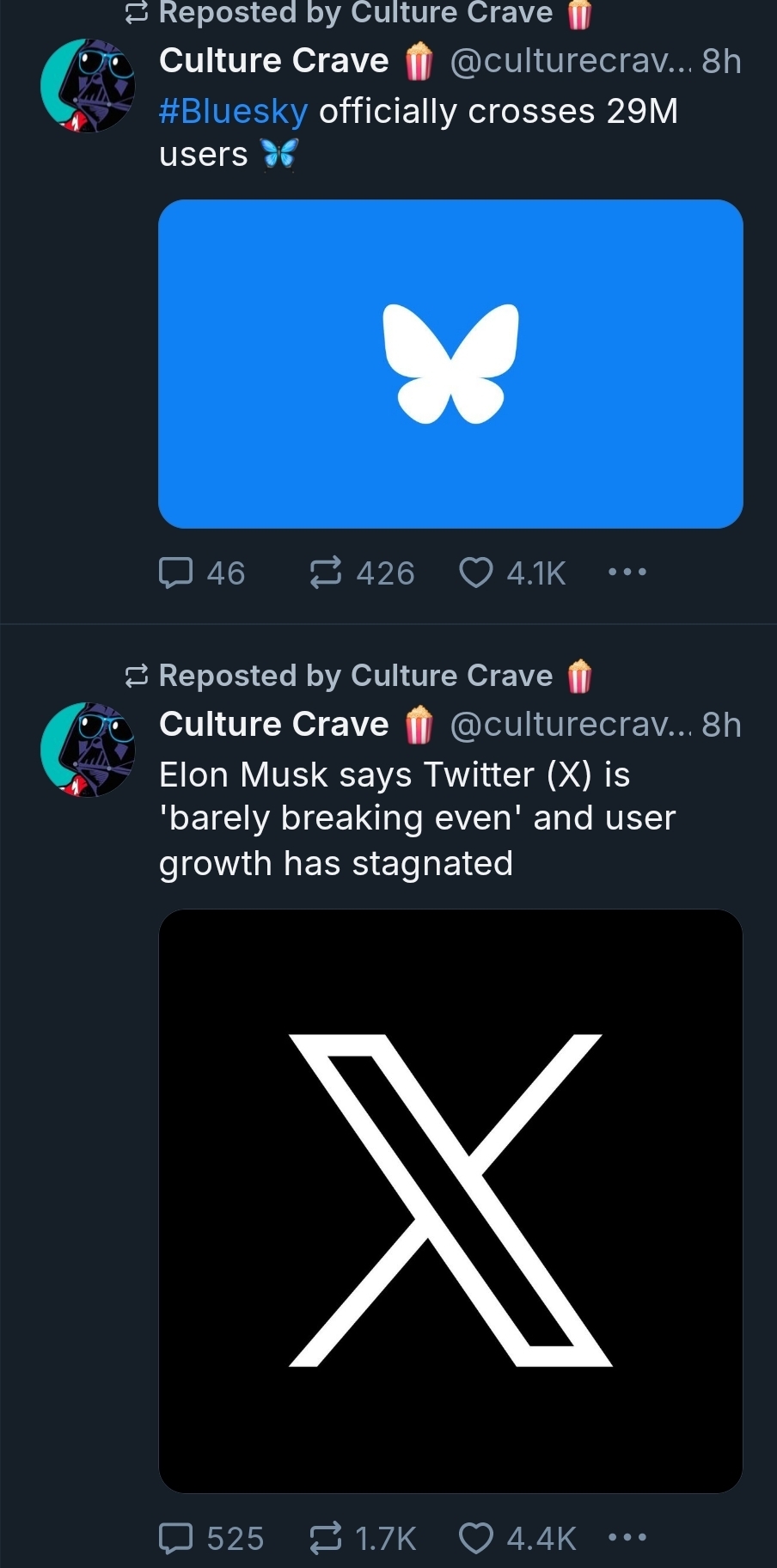Reply to the Bluesky 29M users post

coord(176,573)
